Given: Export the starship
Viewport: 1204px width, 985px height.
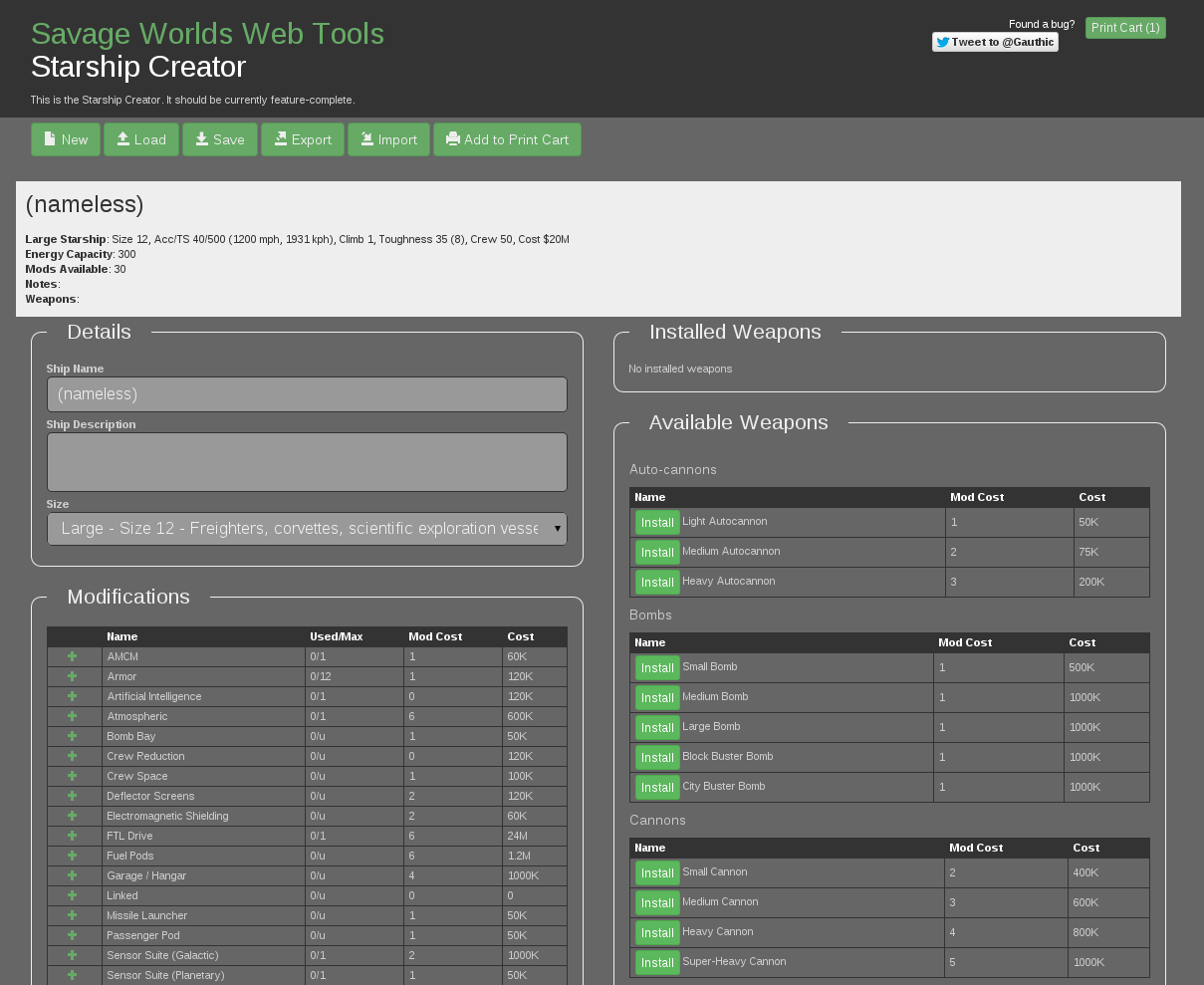Looking at the screenshot, I should (303, 139).
